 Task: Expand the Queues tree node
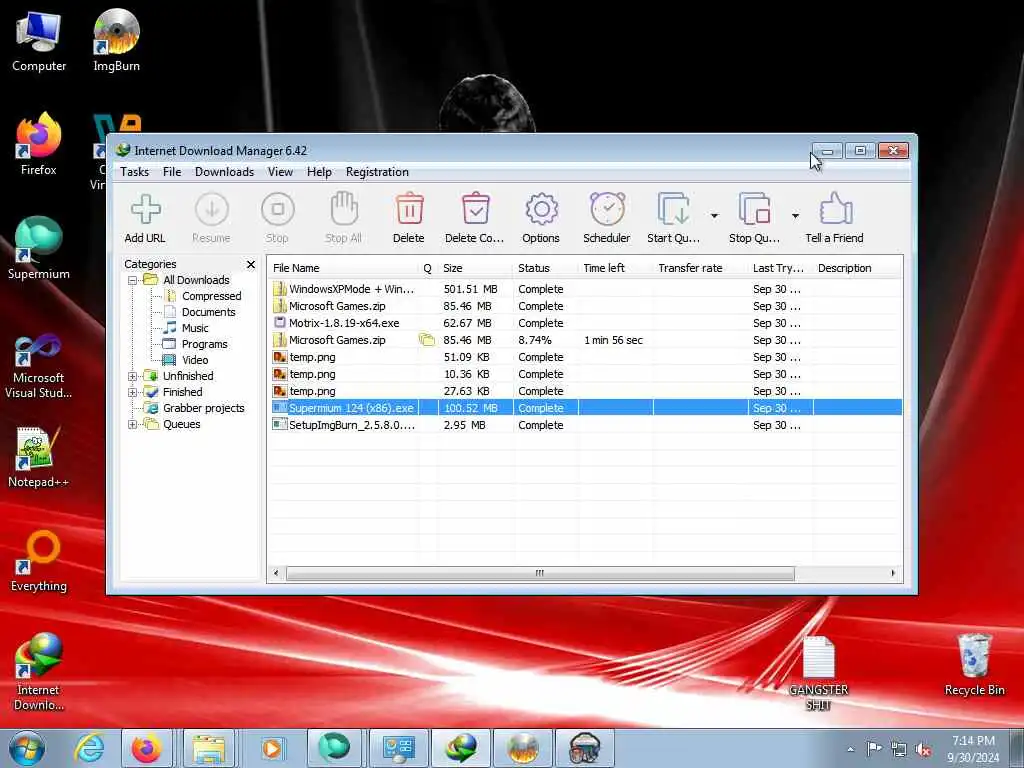tap(133, 424)
